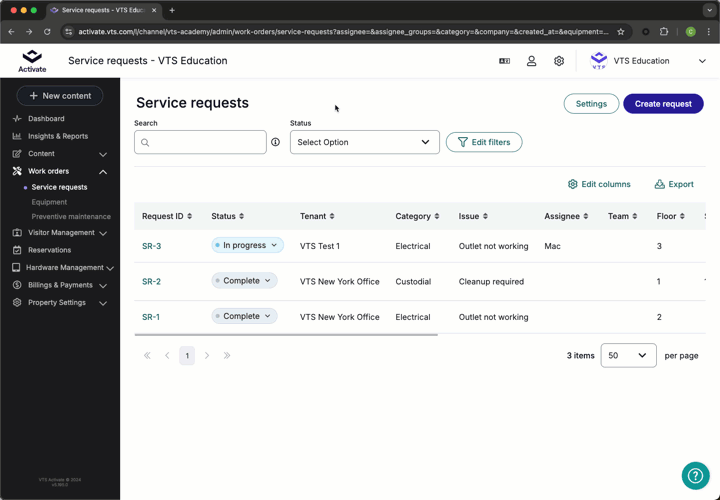Go to next page arrow
720x500 pixels.
pyautogui.click(x=207, y=355)
